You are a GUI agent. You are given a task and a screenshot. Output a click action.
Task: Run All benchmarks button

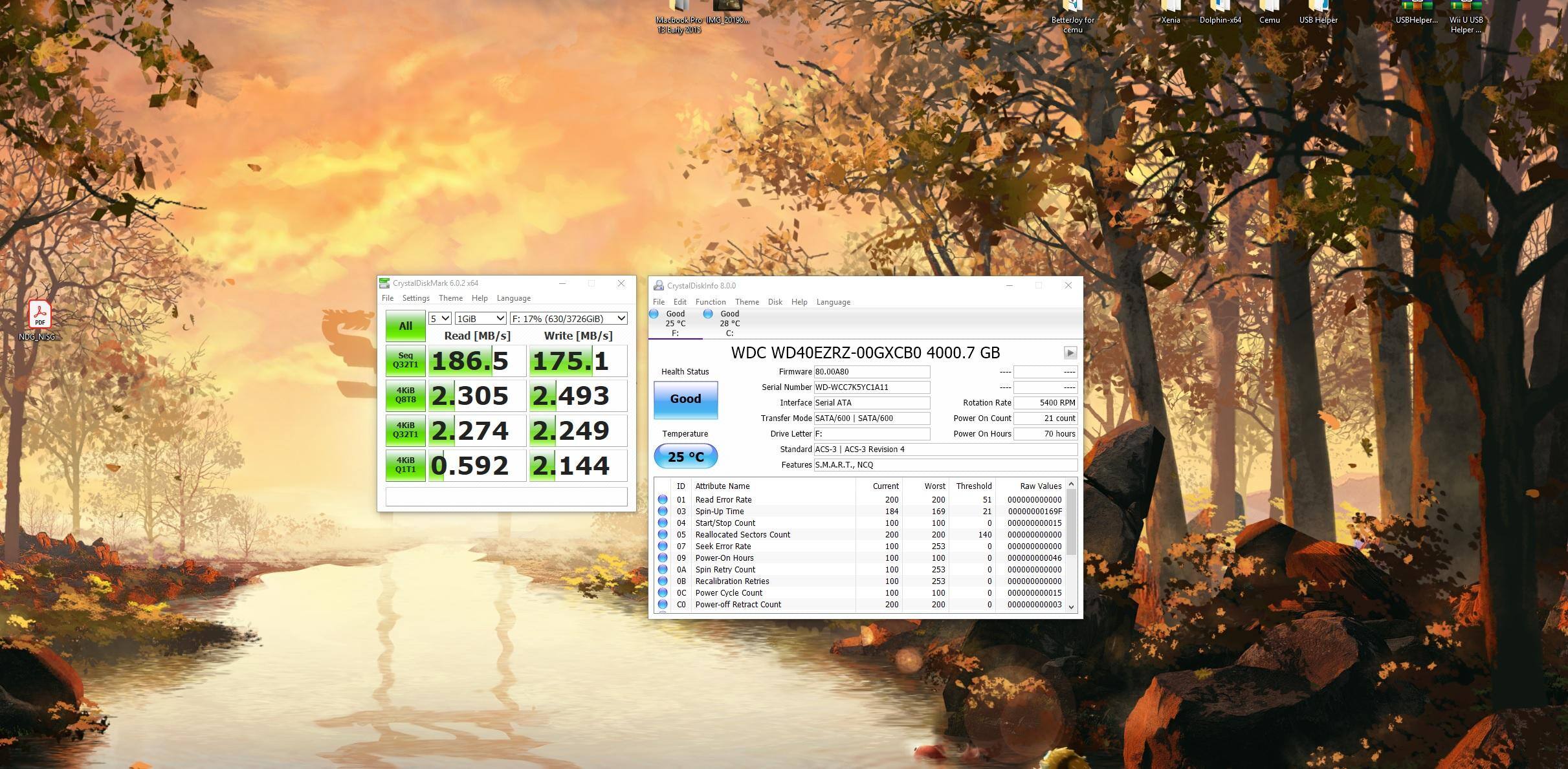pos(405,326)
